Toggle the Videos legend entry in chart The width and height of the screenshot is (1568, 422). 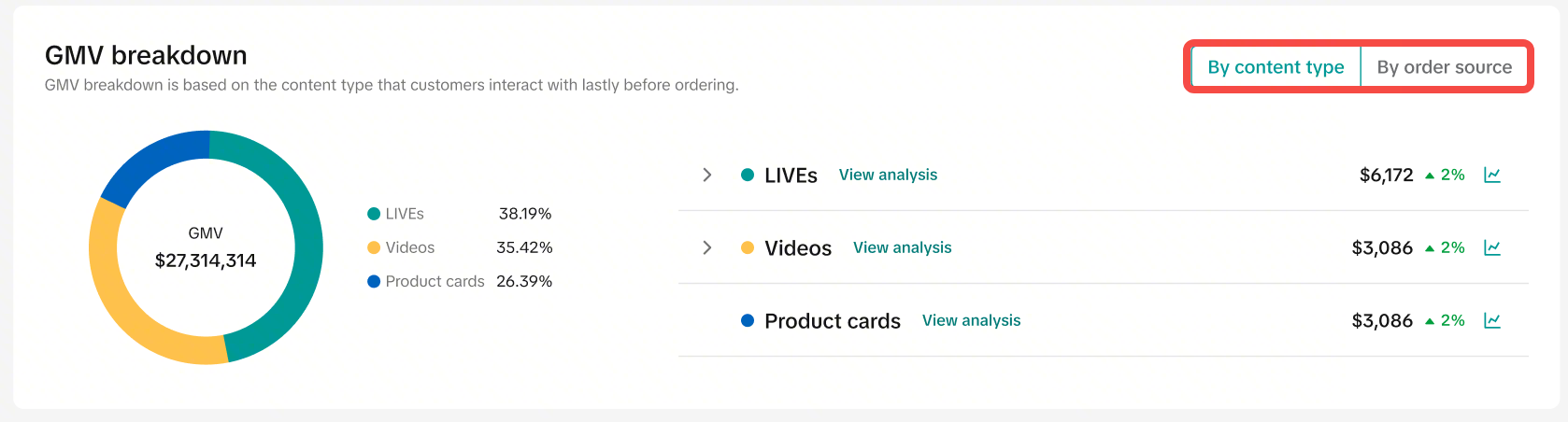401,247
